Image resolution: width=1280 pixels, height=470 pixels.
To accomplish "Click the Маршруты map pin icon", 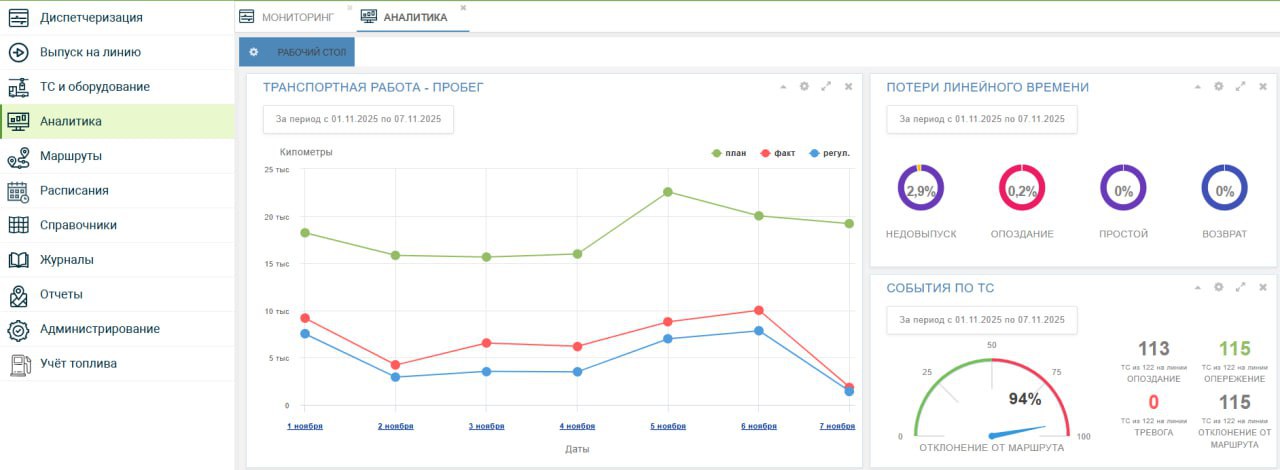I will click(x=18, y=157).
